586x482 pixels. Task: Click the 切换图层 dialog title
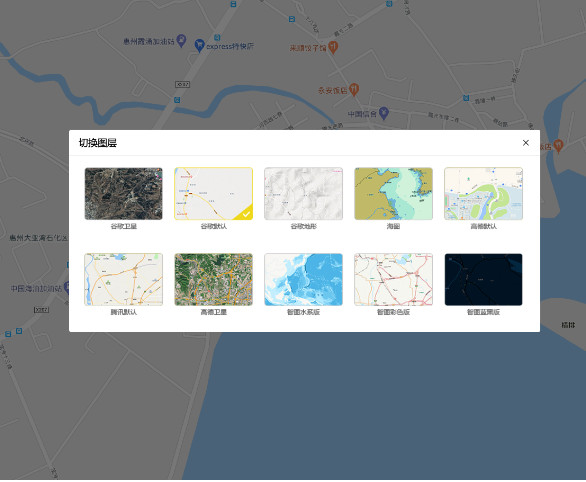pyautogui.click(x=98, y=143)
